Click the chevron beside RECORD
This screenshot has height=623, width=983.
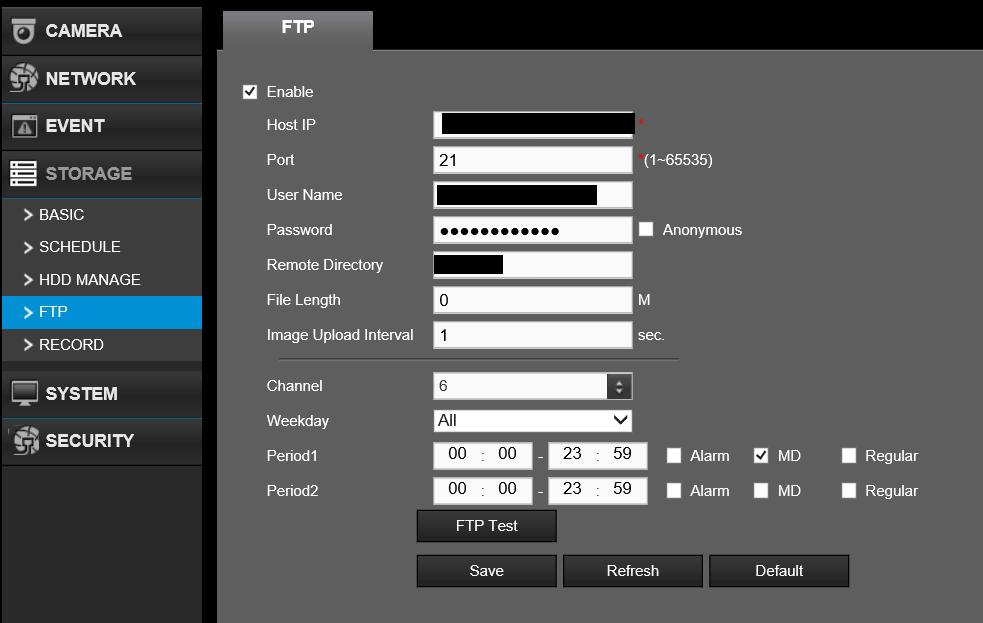click(x=28, y=345)
